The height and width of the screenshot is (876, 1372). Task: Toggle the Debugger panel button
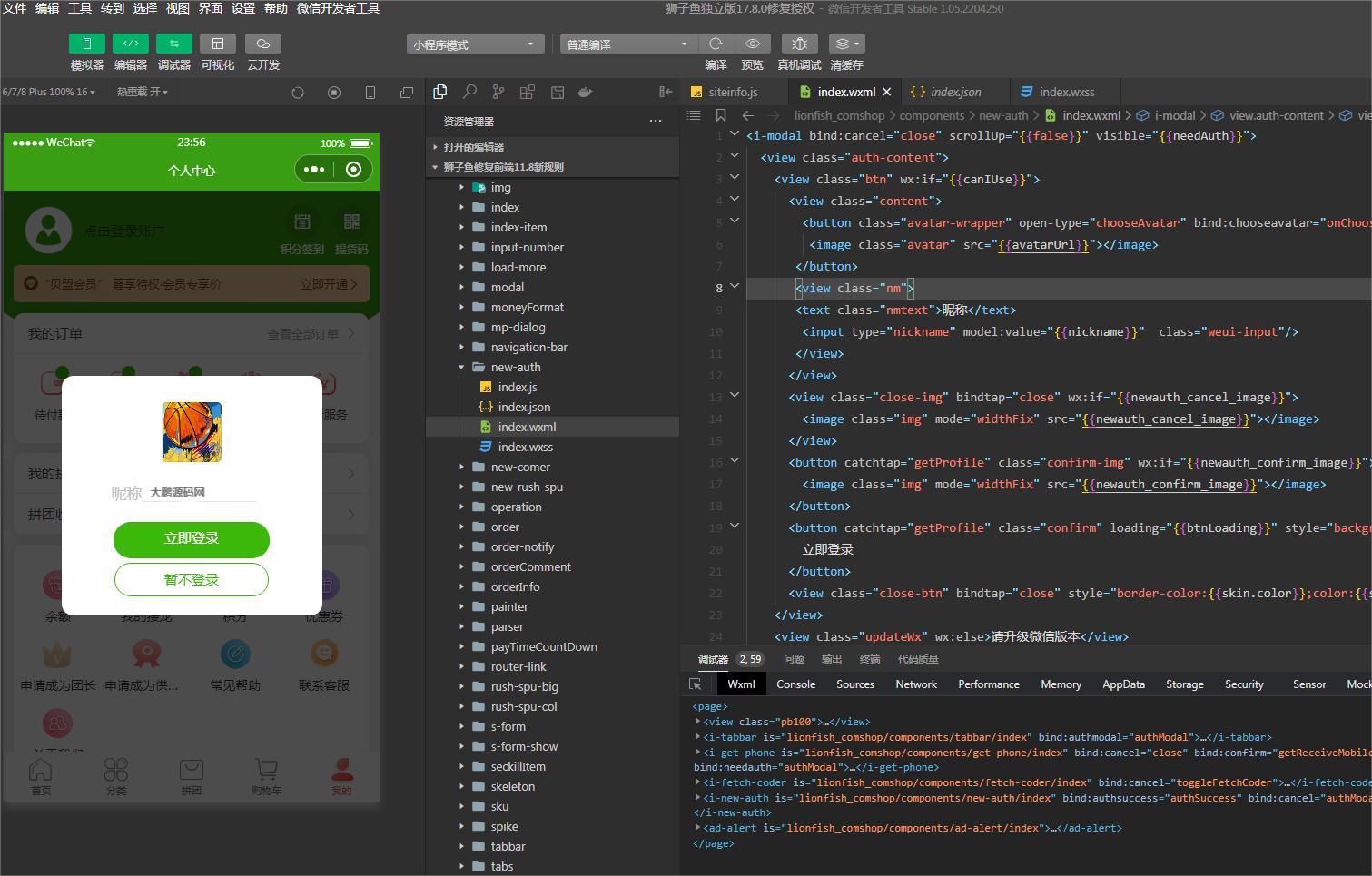tap(173, 44)
